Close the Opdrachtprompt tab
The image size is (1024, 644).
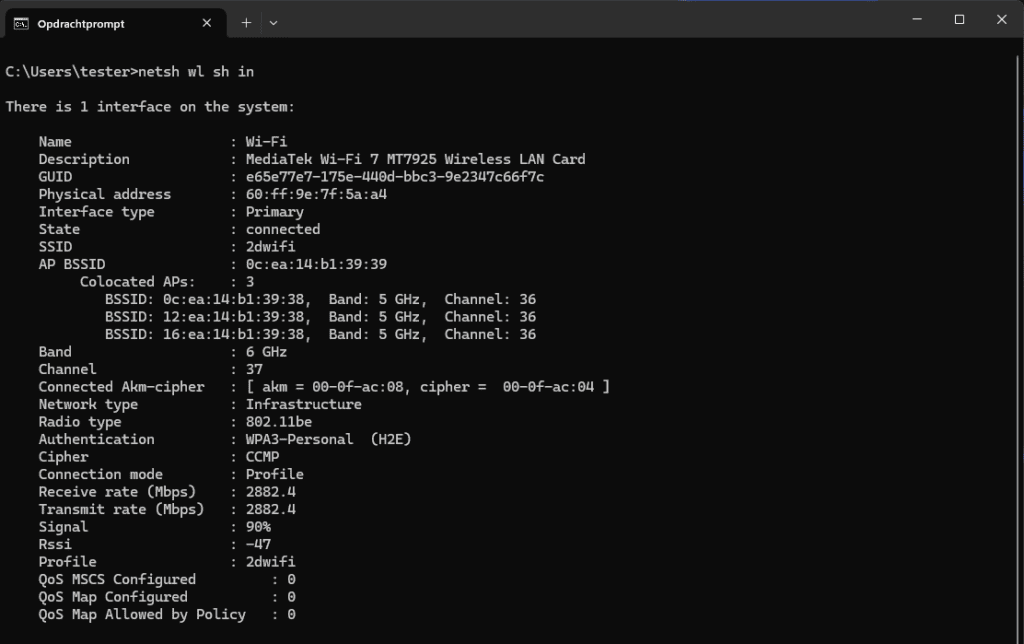coord(207,23)
